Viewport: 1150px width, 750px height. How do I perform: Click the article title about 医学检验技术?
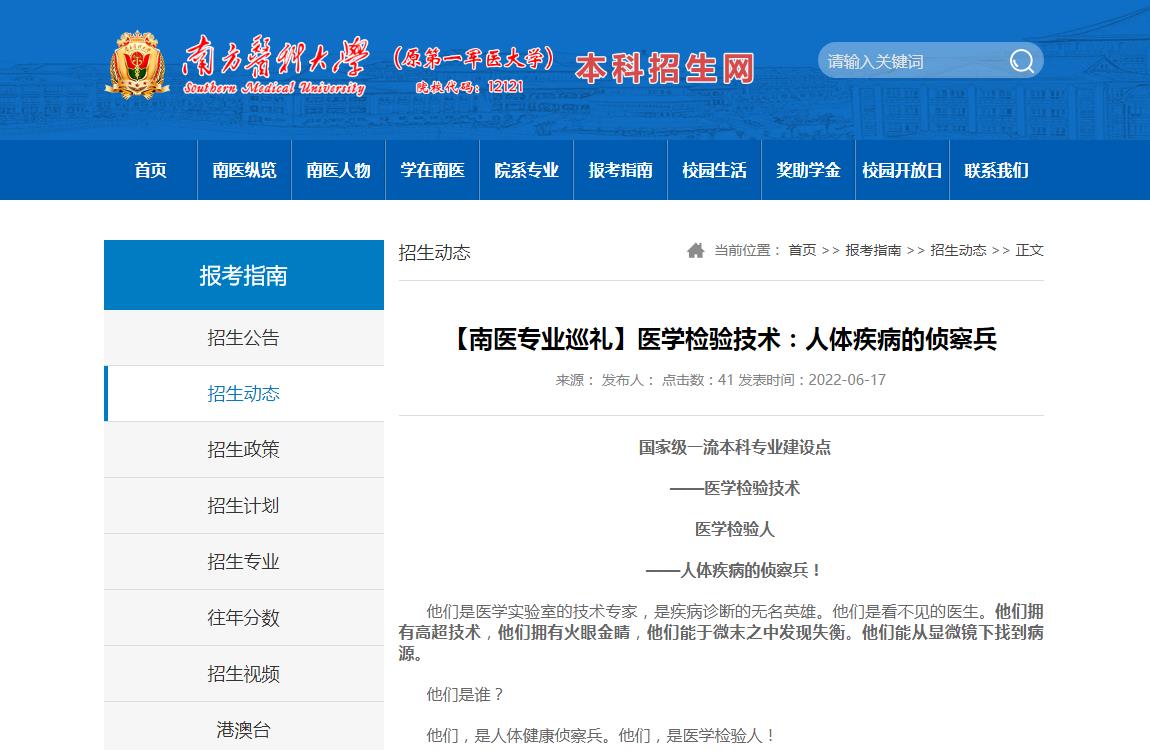pyautogui.click(x=721, y=339)
